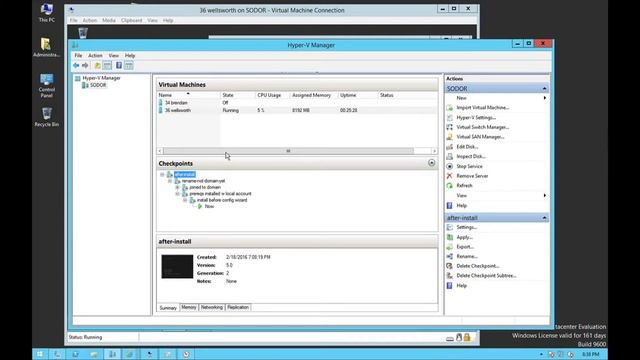640x360 pixels.
Task: Switch to the Networking tab
Action: 212,307
